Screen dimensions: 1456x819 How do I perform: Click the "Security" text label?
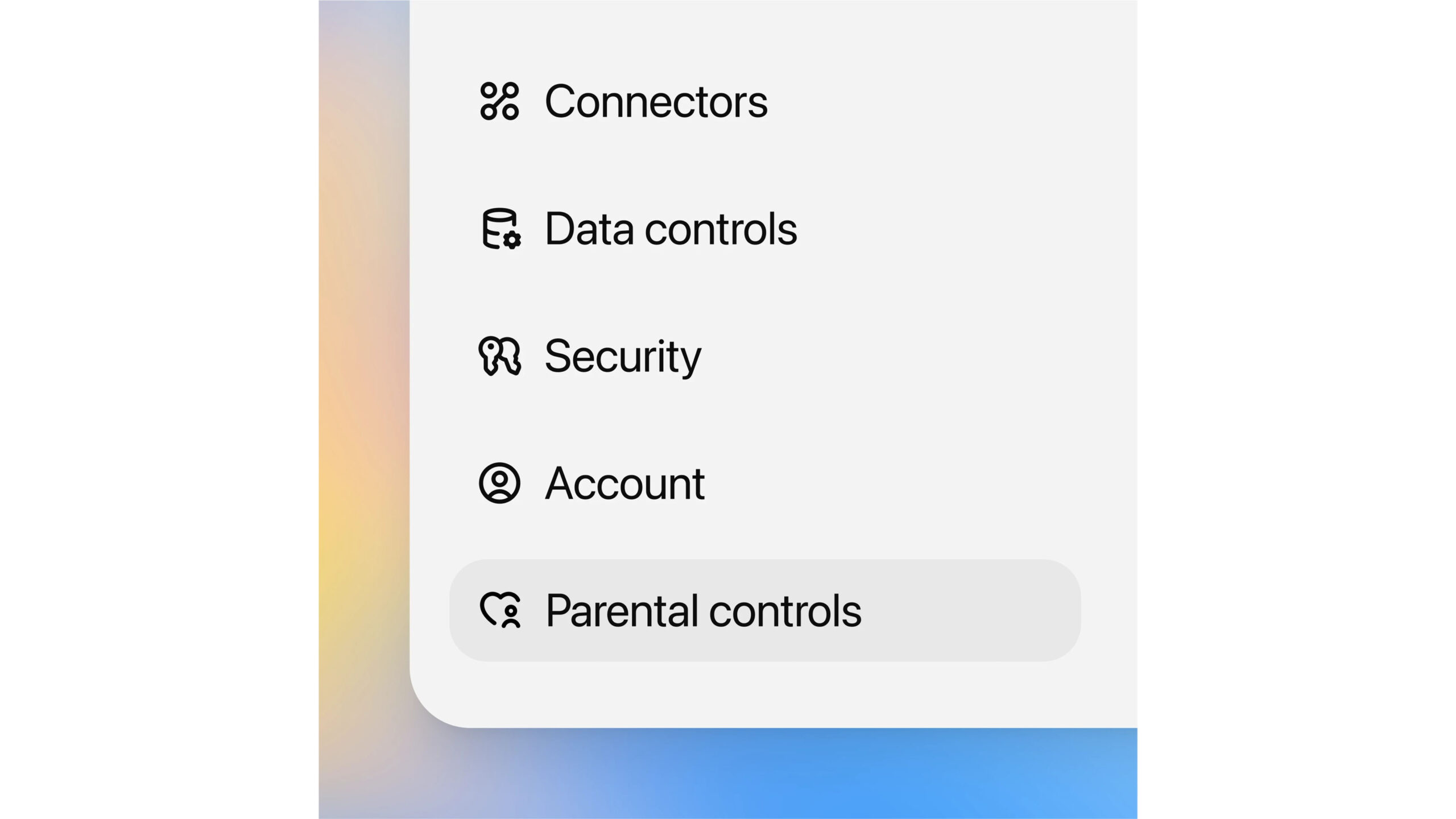623,356
